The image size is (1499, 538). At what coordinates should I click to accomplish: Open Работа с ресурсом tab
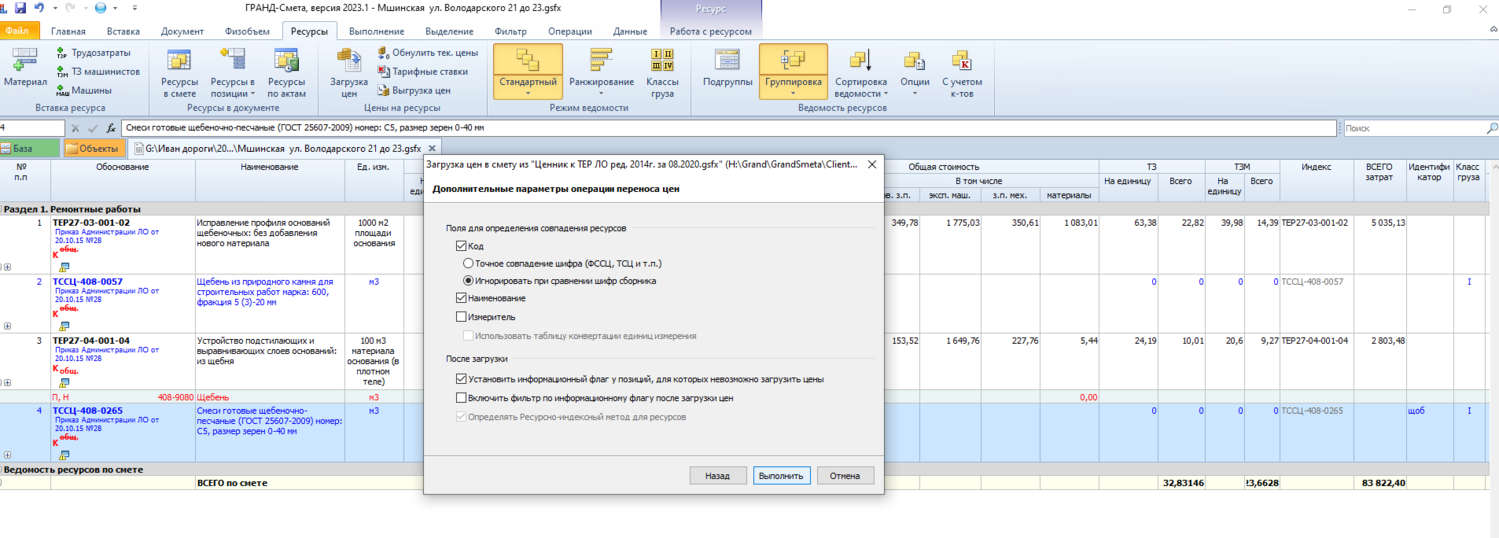[710, 32]
